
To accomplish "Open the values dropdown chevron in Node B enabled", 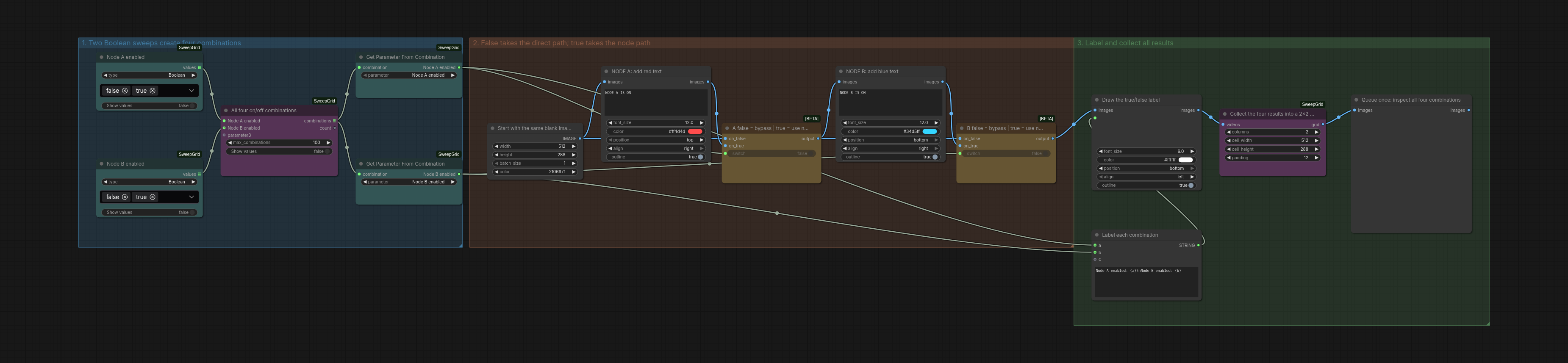I will click(191, 197).
